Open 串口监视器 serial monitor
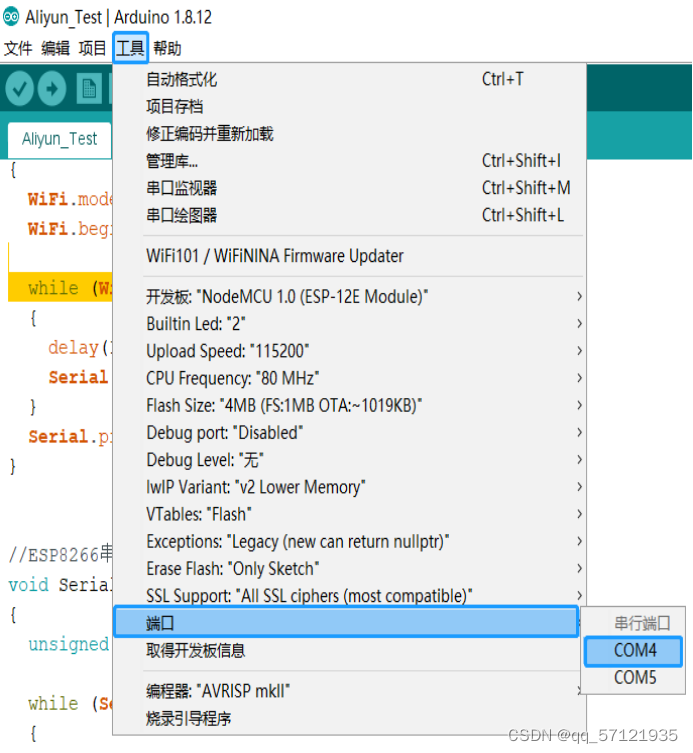The height and width of the screenshot is (753, 693). (x=349, y=188)
